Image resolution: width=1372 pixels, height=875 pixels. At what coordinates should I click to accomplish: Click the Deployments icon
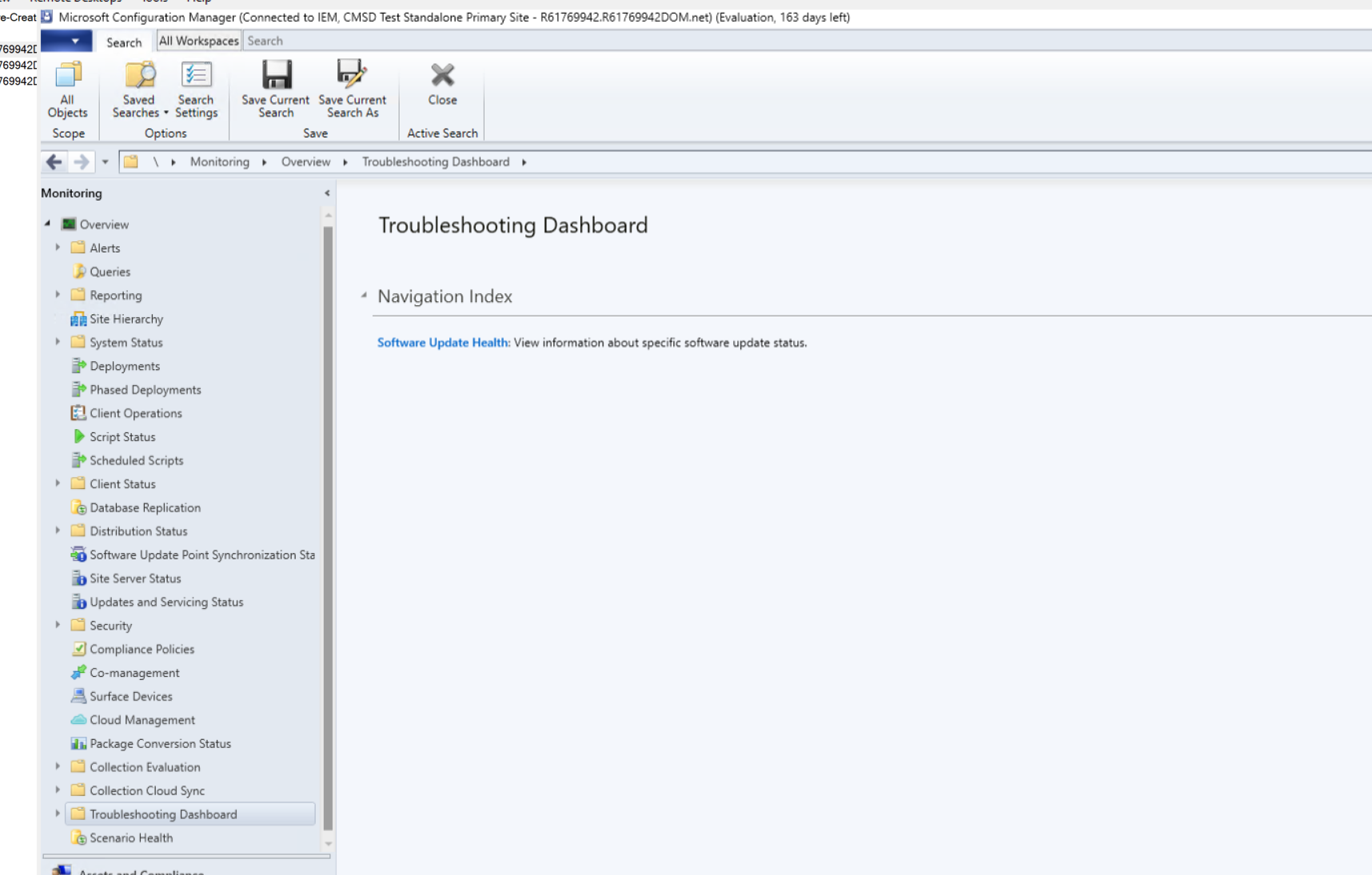[x=78, y=366]
